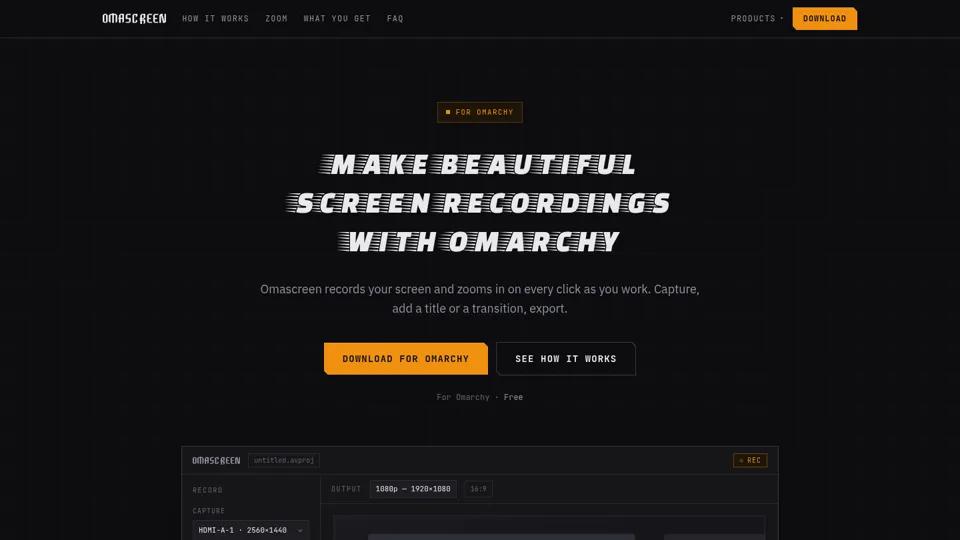Image resolution: width=960 pixels, height=540 pixels.
Task: Open the HDMI-A-1 2560×1440 capture dropdown
Action: click(x=250, y=530)
